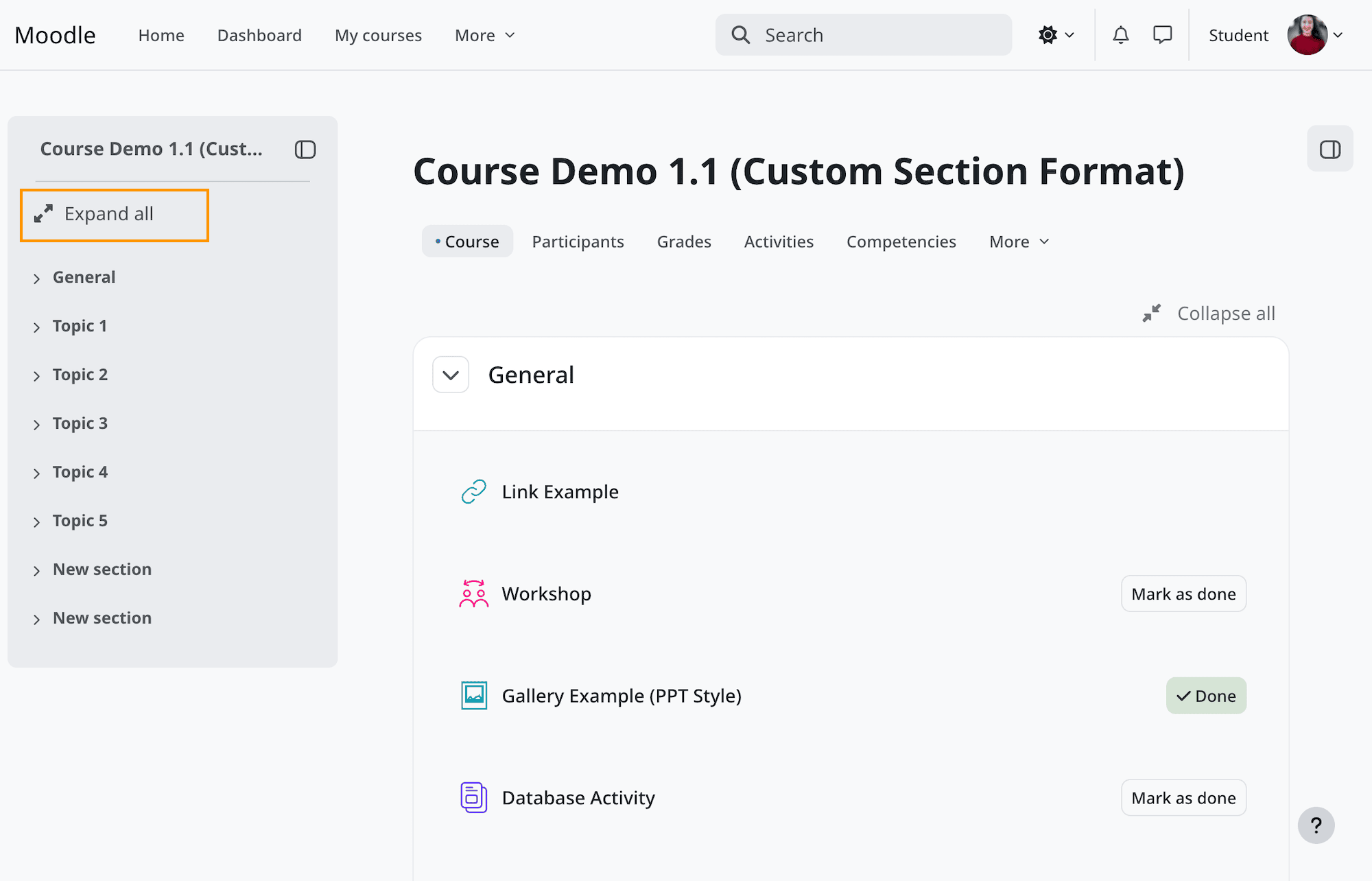
Task: Select Topic 5 in course index
Action: coord(80,521)
